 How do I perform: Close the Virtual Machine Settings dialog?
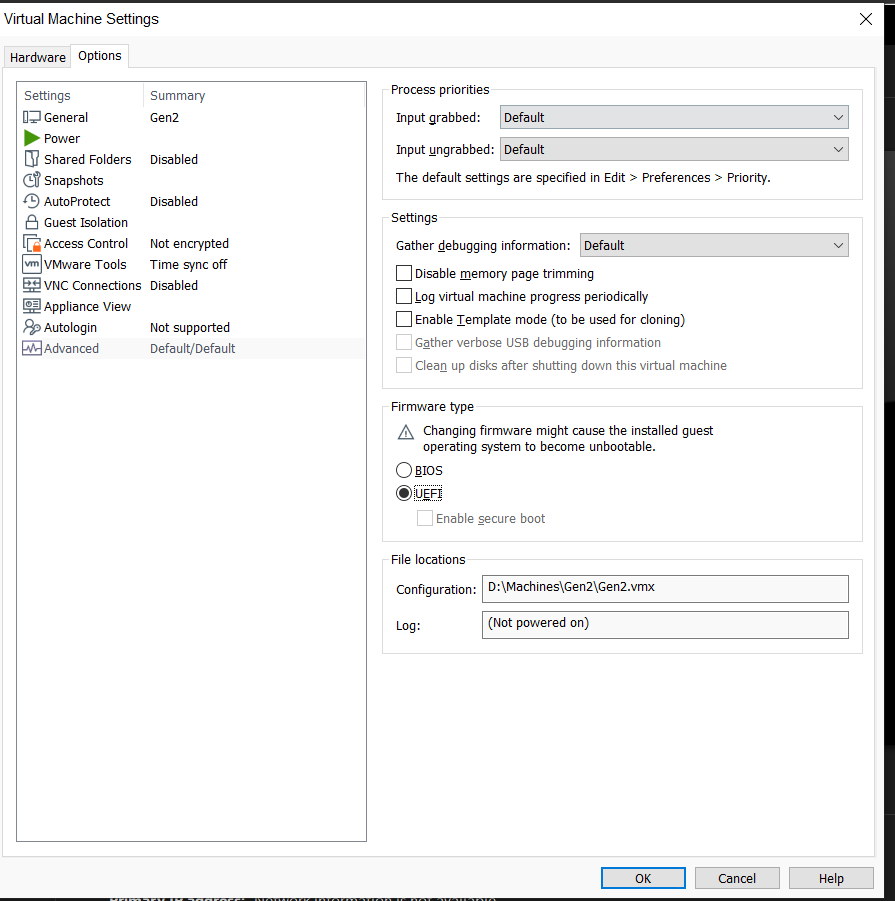(866, 19)
